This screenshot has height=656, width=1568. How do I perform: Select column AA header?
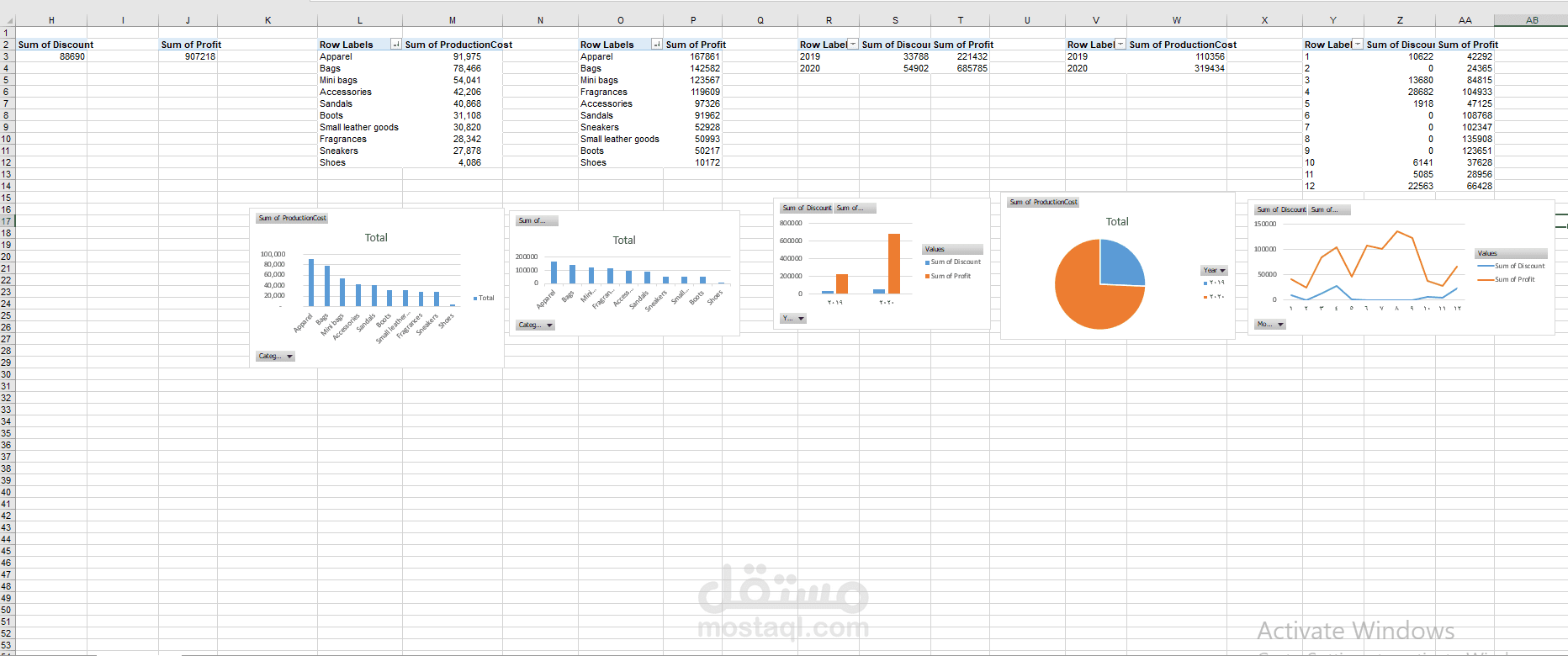[x=1465, y=20]
